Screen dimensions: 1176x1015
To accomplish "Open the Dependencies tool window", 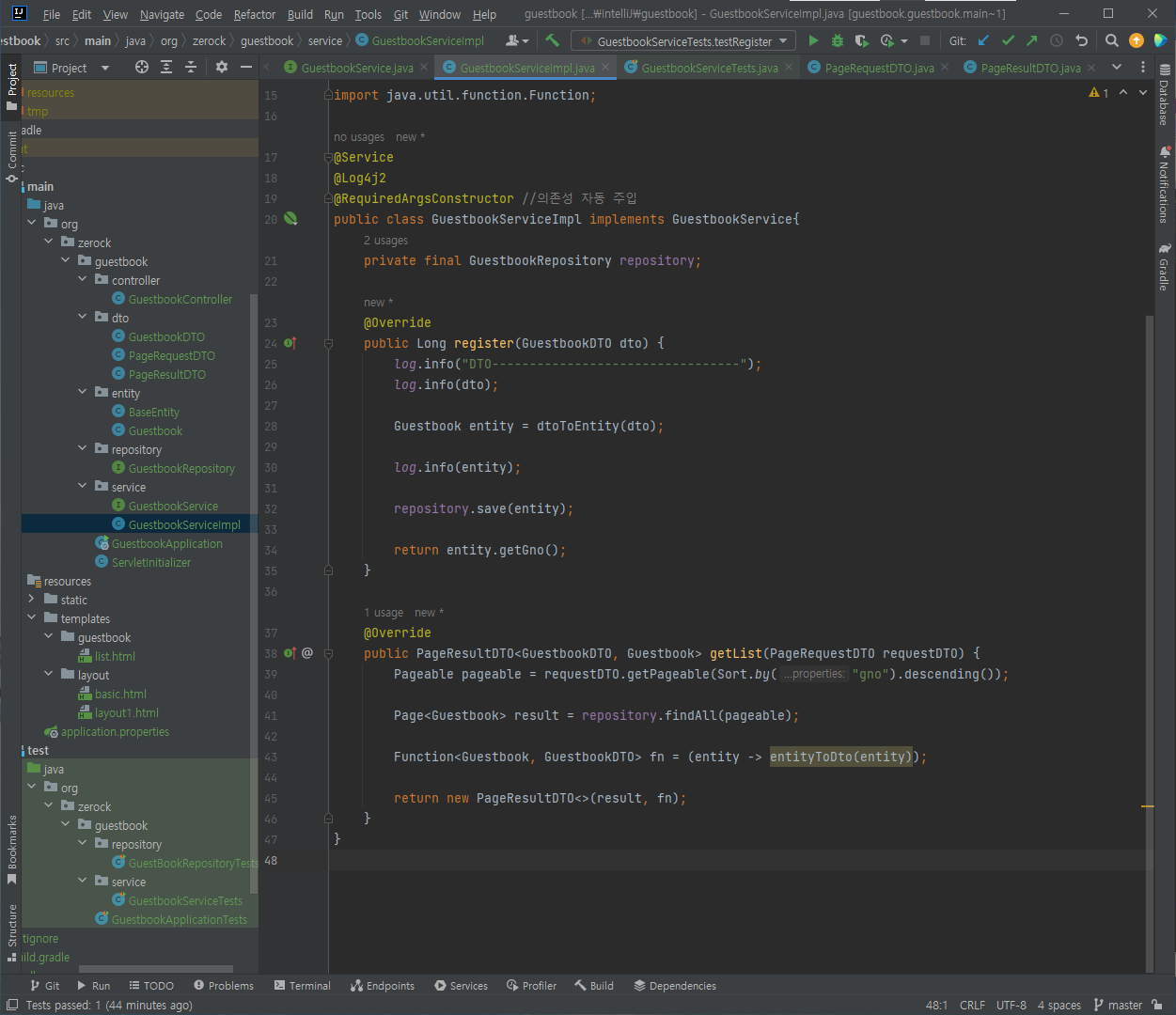I will point(675,986).
